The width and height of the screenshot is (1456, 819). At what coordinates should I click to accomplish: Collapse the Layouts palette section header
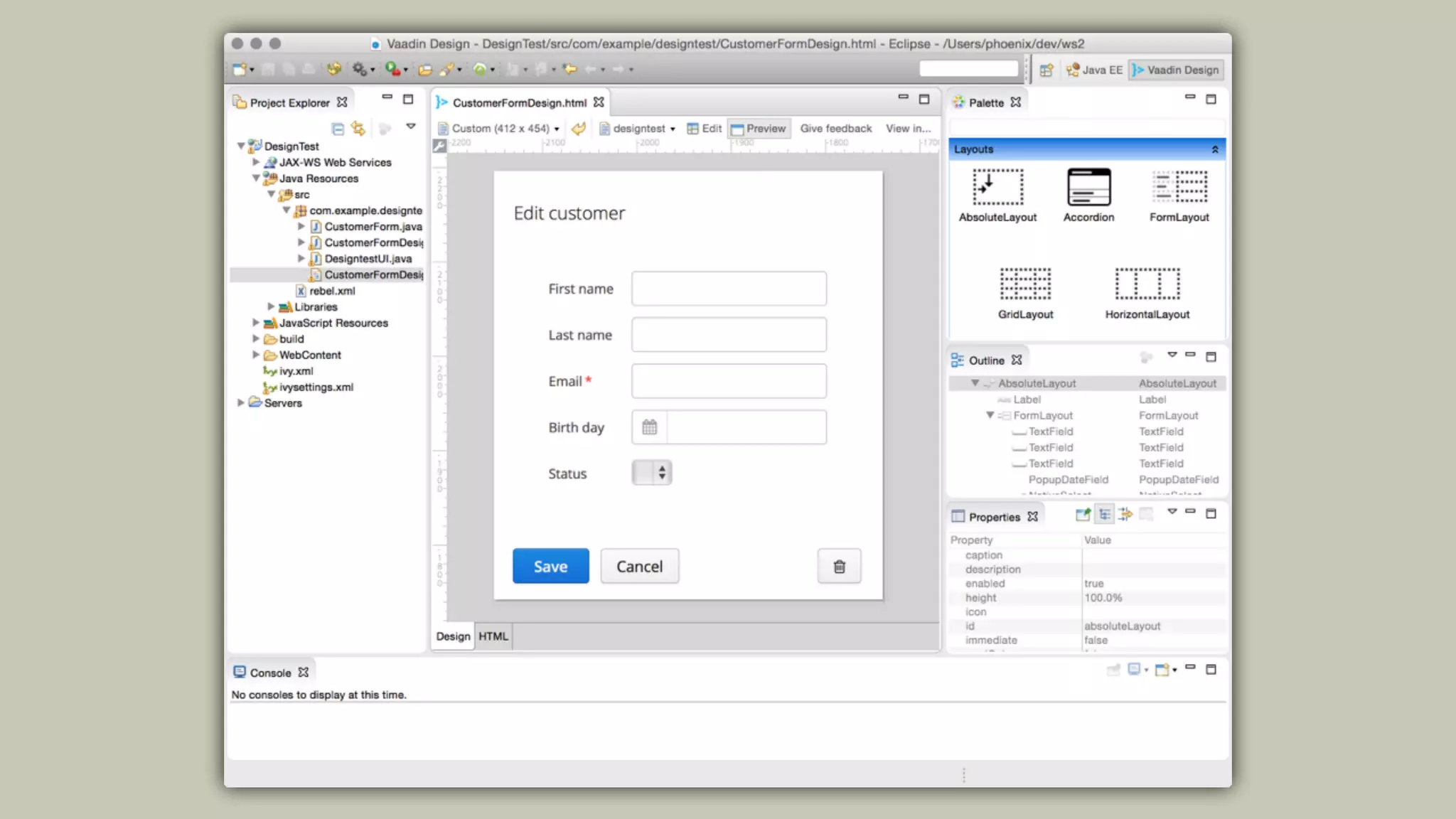tap(1214, 149)
